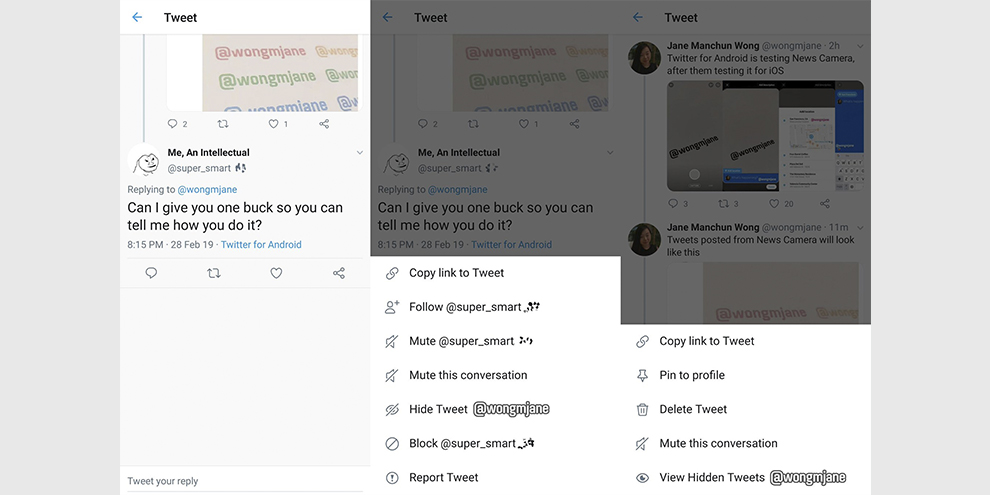Image resolution: width=990 pixels, height=495 pixels.
Task: Retweet the 'one buck' tweet in left panel
Action: point(214,273)
